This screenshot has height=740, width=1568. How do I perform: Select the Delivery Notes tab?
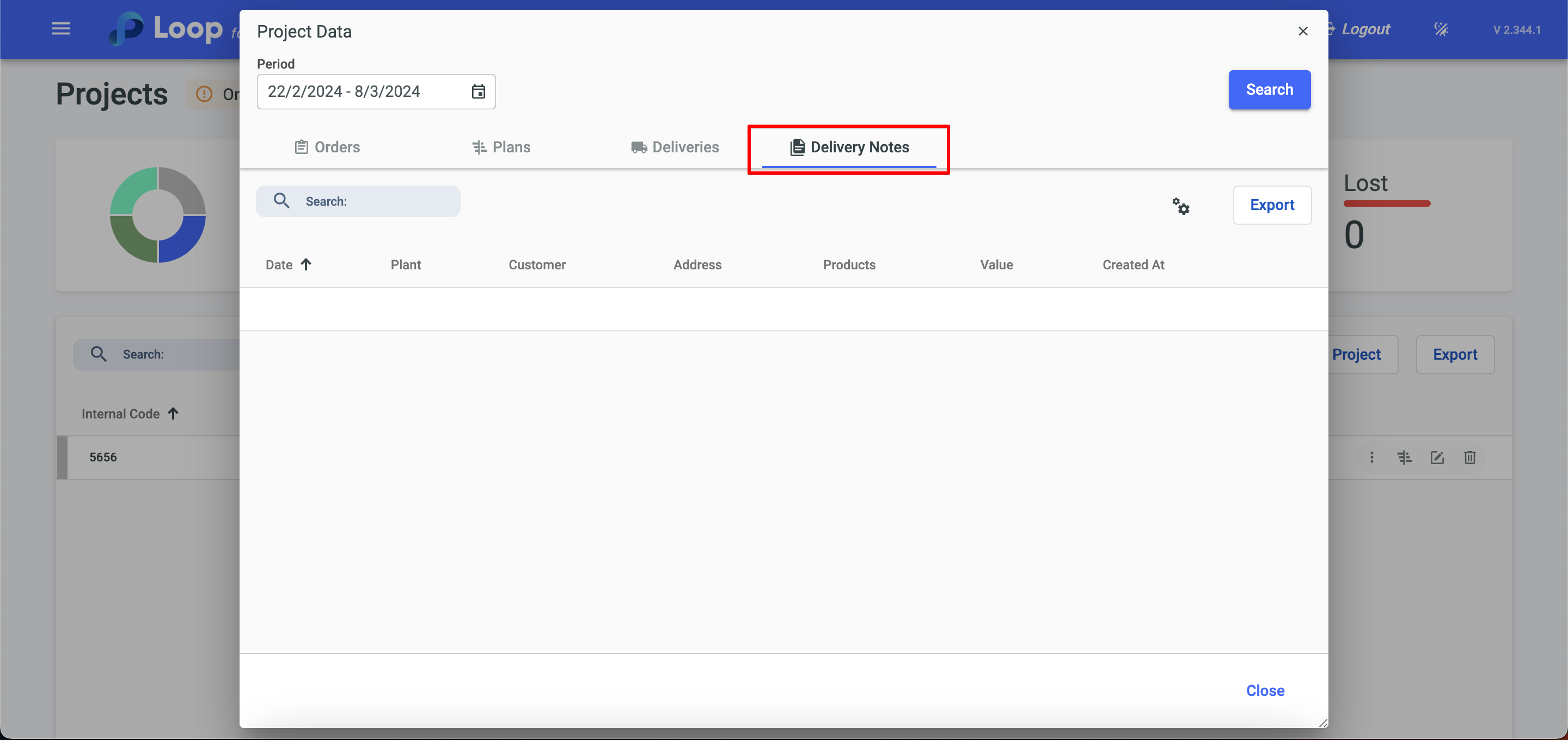[x=849, y=147]
